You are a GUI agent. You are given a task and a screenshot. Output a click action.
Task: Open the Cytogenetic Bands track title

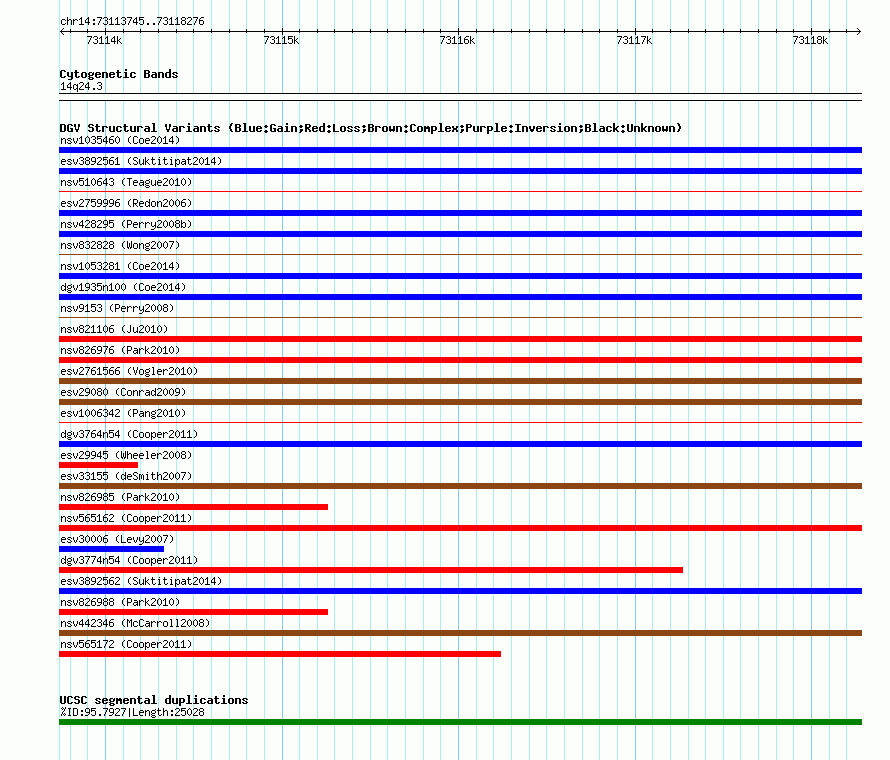(119, 74)
